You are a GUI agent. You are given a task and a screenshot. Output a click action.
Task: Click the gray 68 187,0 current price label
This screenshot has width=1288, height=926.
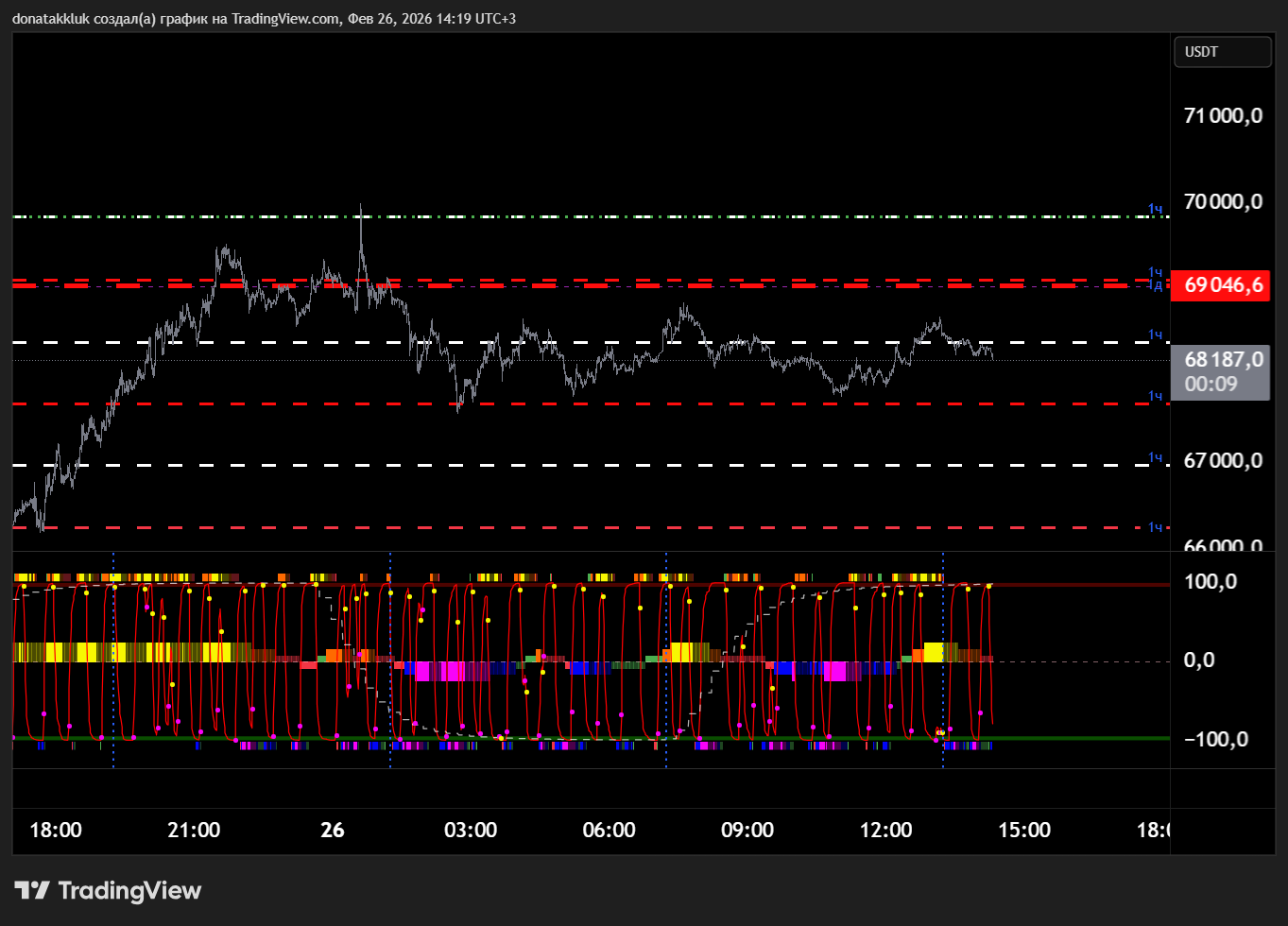(x=1220, y=360)
